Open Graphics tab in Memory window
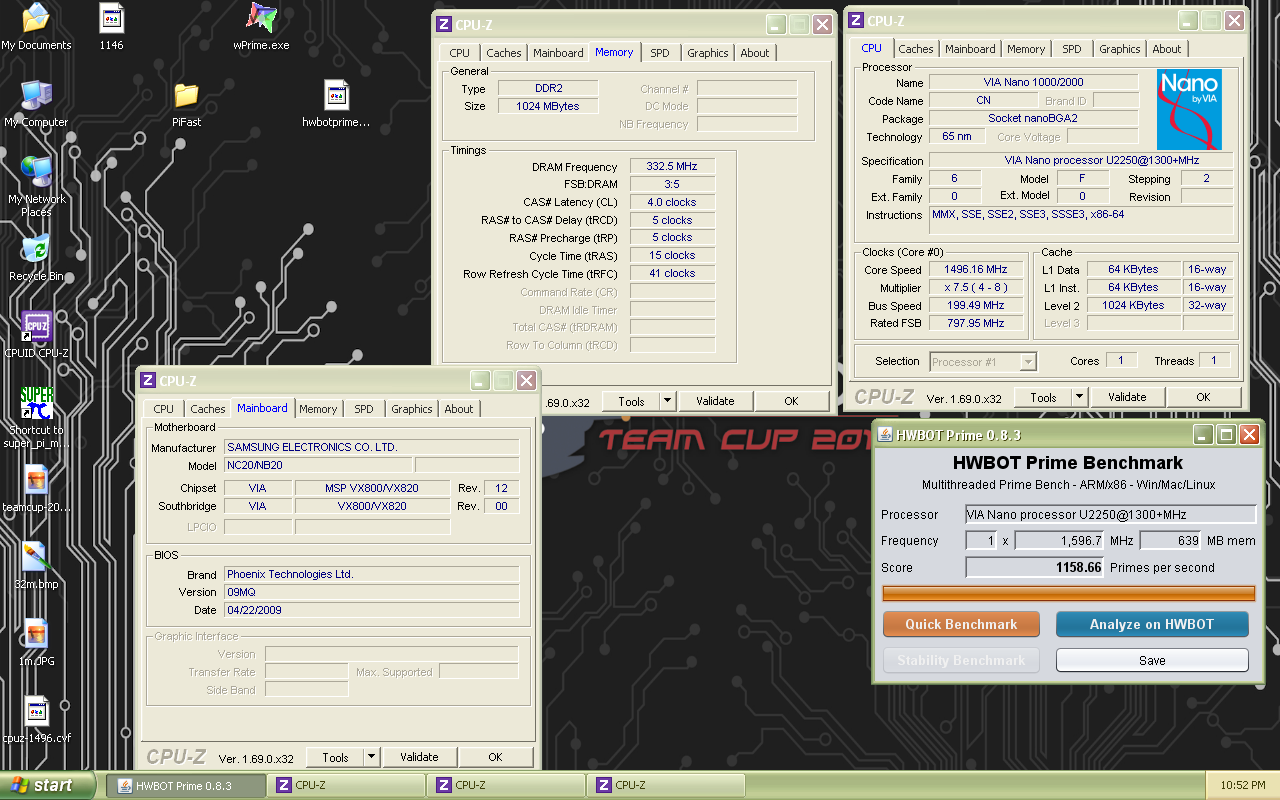The image size is (1280, 800). coord(708,53)
